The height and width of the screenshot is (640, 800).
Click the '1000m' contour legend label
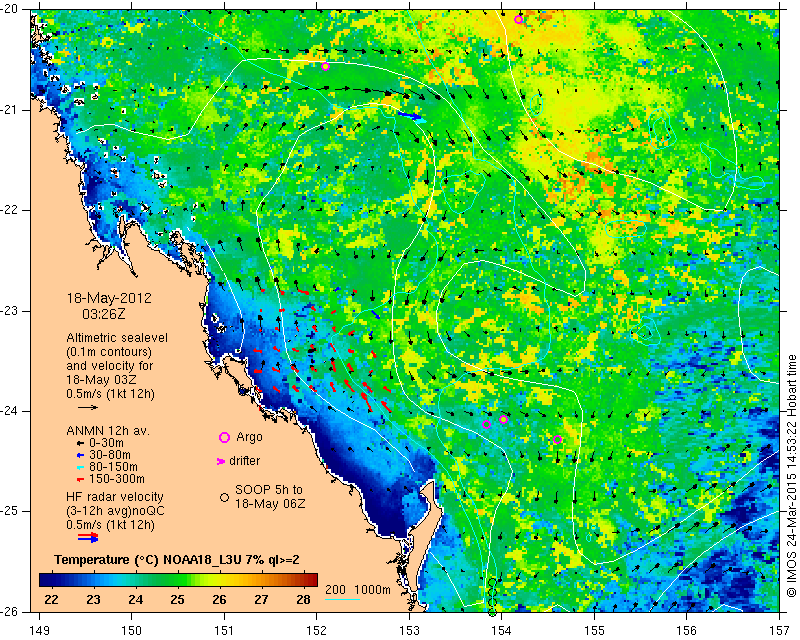[x=372, y=590]
